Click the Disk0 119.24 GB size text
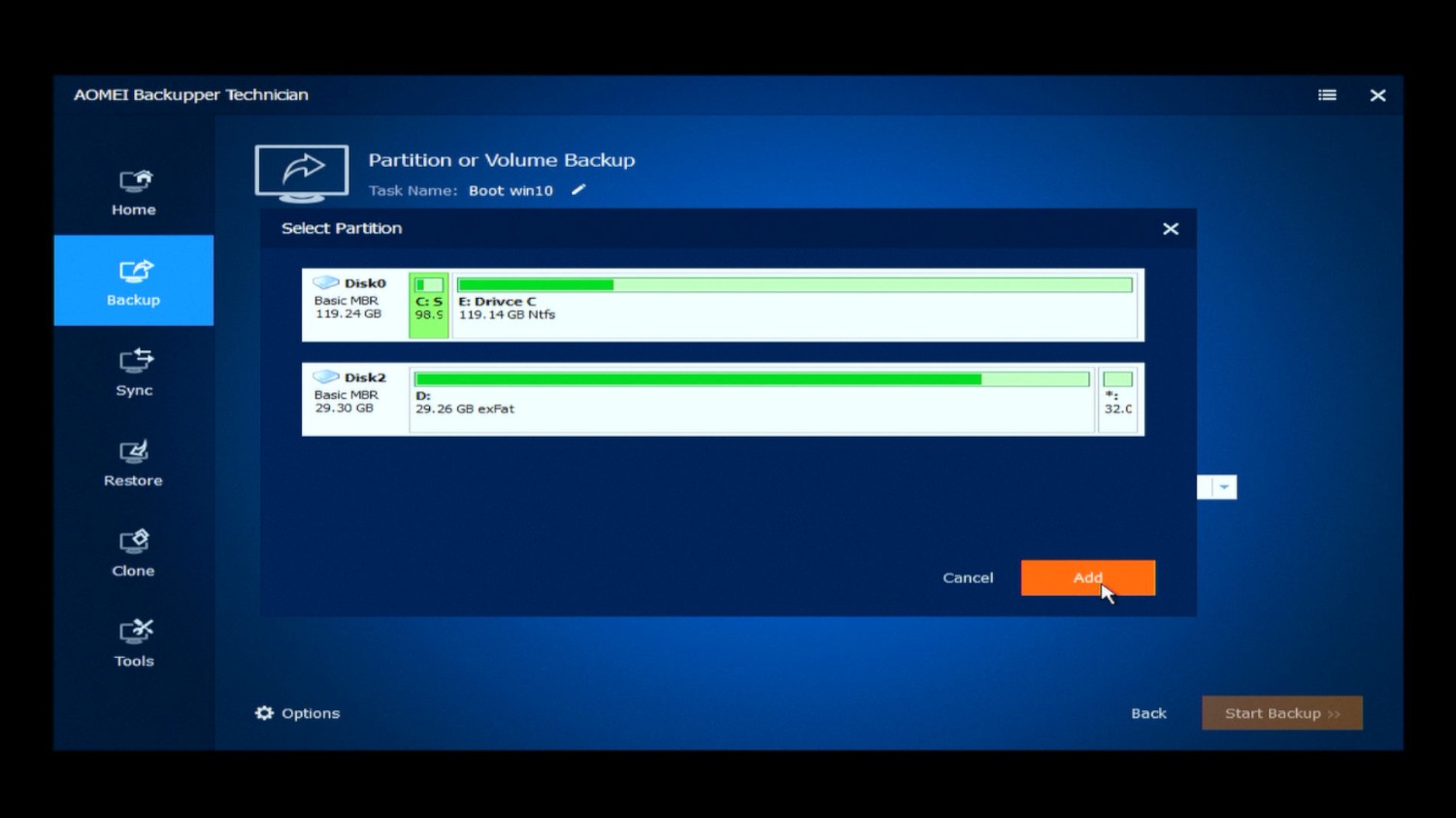Image resolution: width=1456 pixels, height=818 pixels. [x=348, y=314]
